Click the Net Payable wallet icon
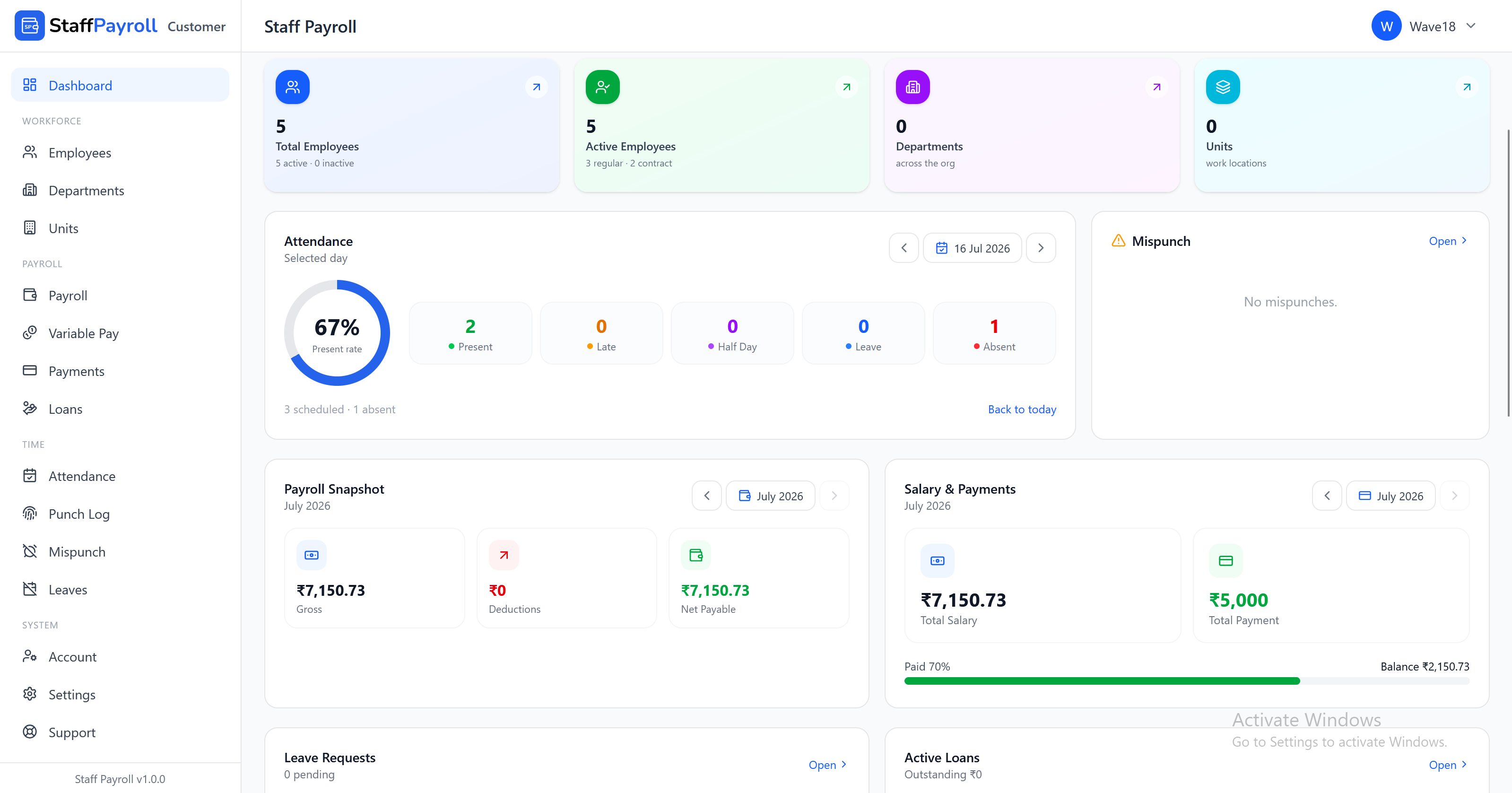This screenshot has height=793, width=1512. tap(696, 555)
